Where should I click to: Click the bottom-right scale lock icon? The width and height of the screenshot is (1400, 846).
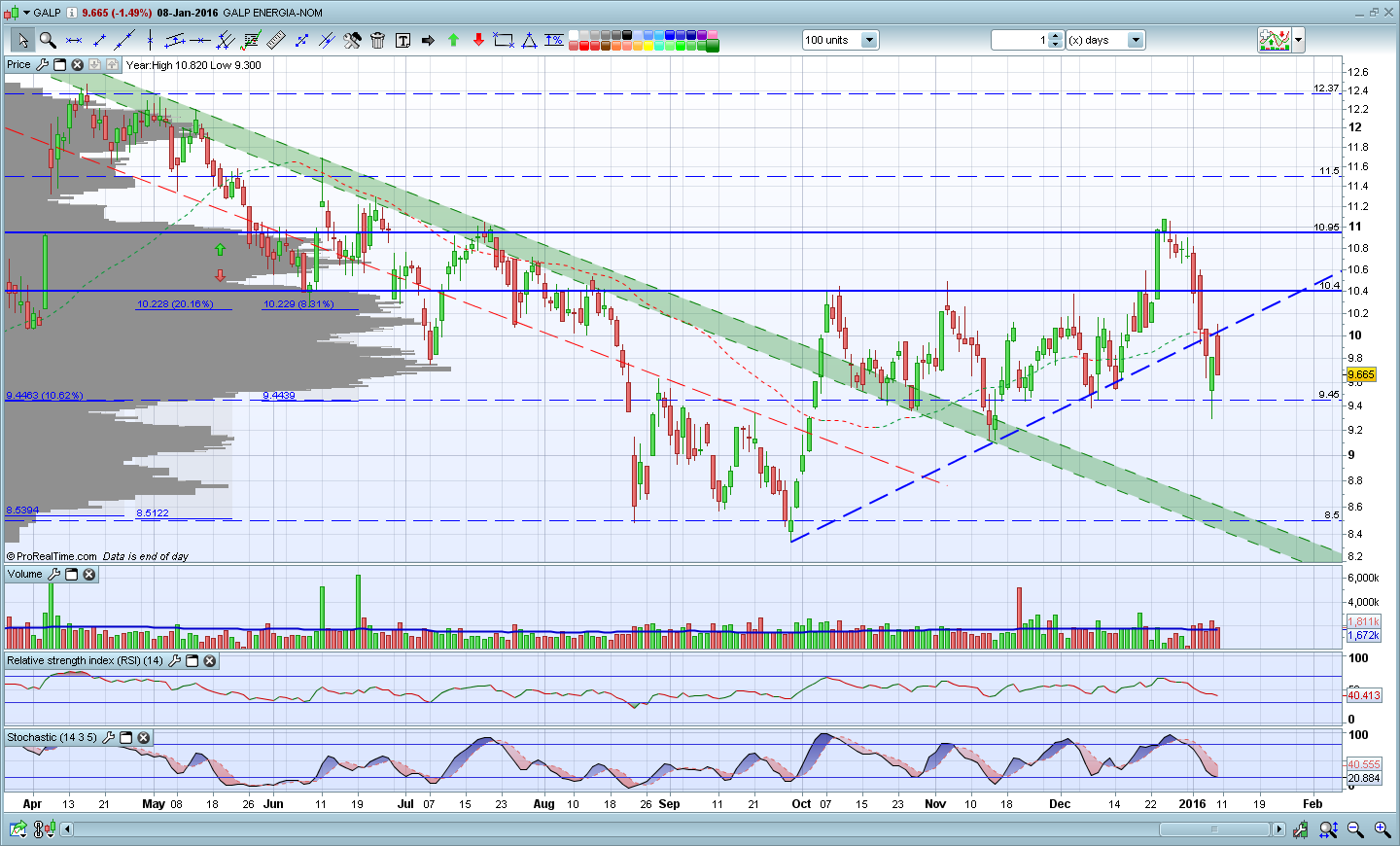1300,829
